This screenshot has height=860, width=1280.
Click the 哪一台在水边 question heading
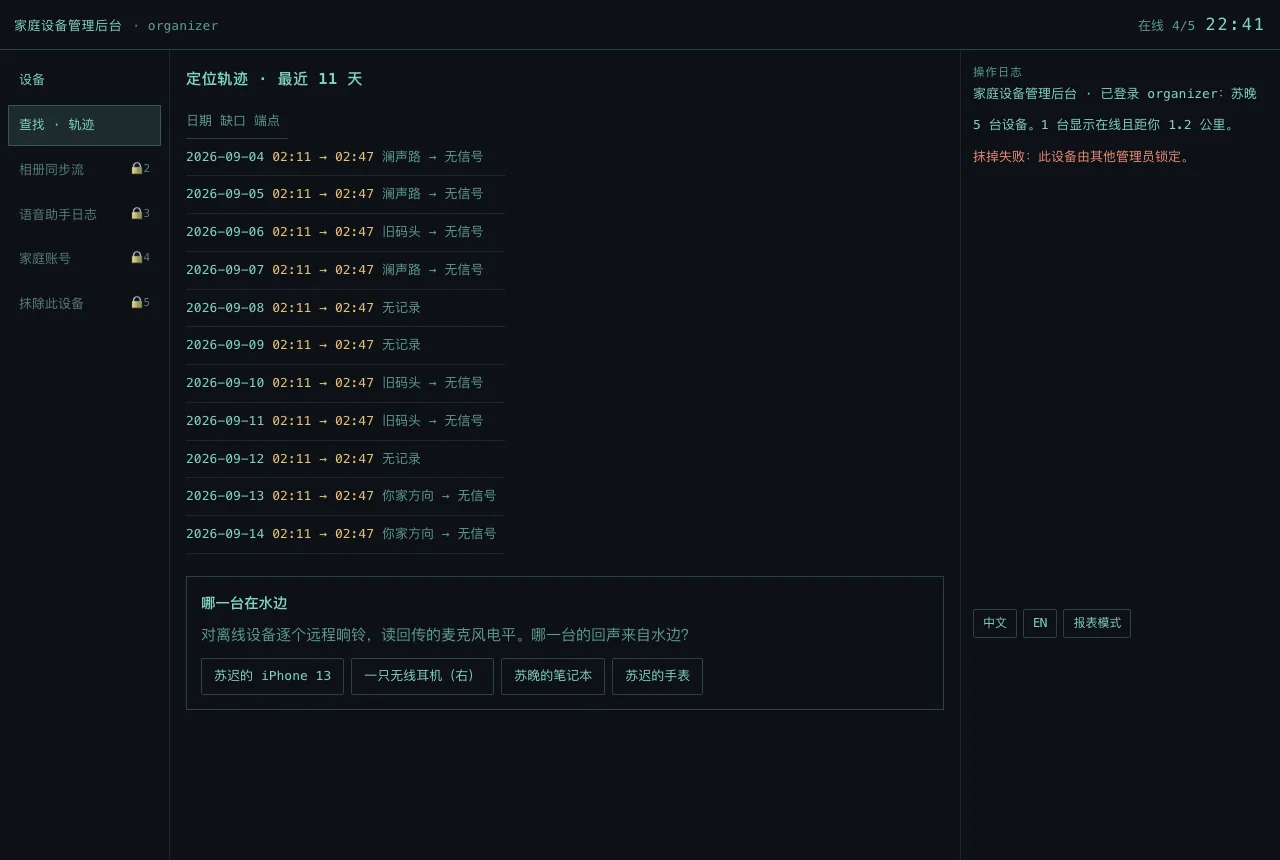pyautogui.click(x=244, y=603)
